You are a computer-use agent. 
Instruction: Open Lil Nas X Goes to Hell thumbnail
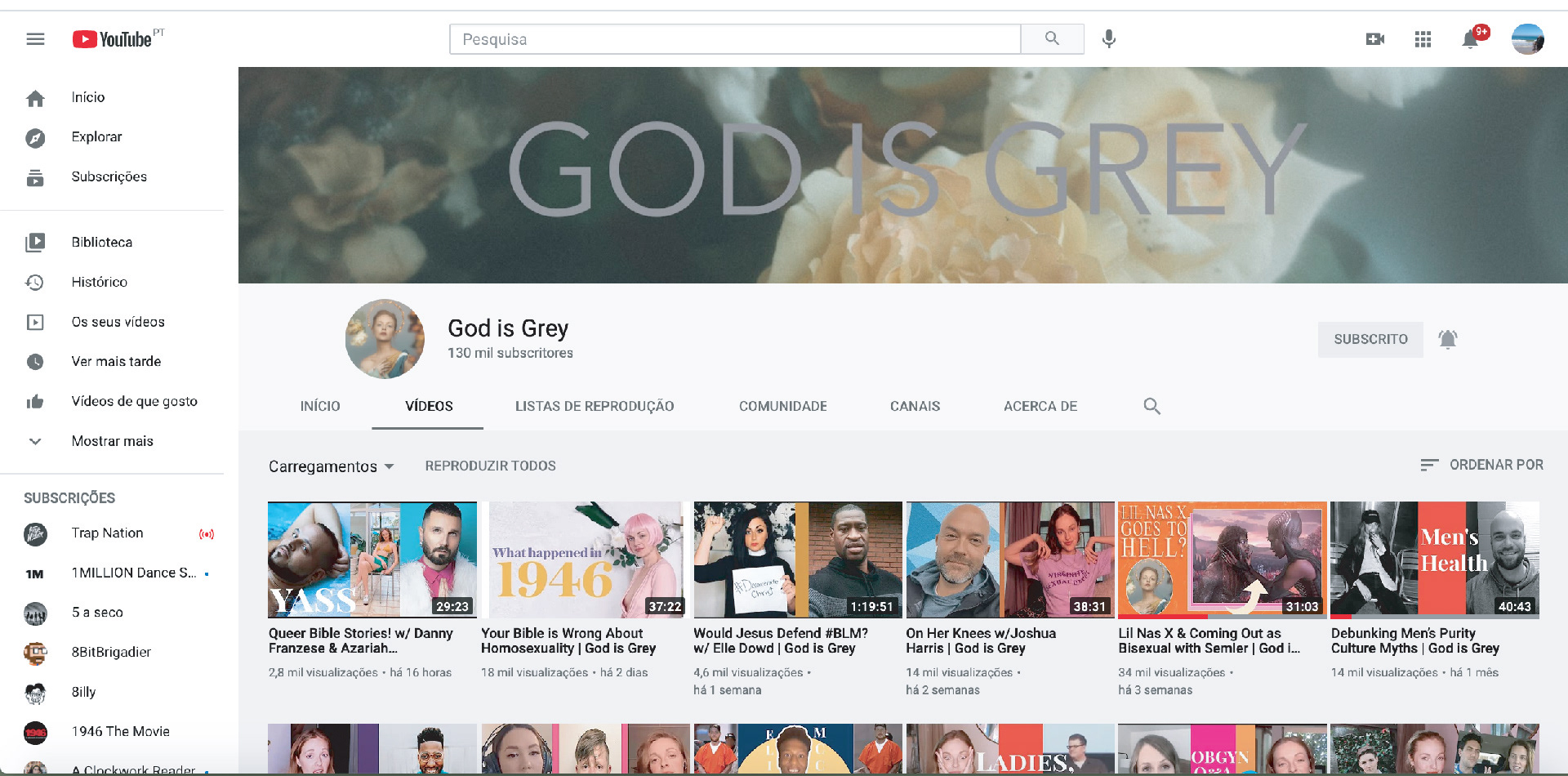[1223, 560]
